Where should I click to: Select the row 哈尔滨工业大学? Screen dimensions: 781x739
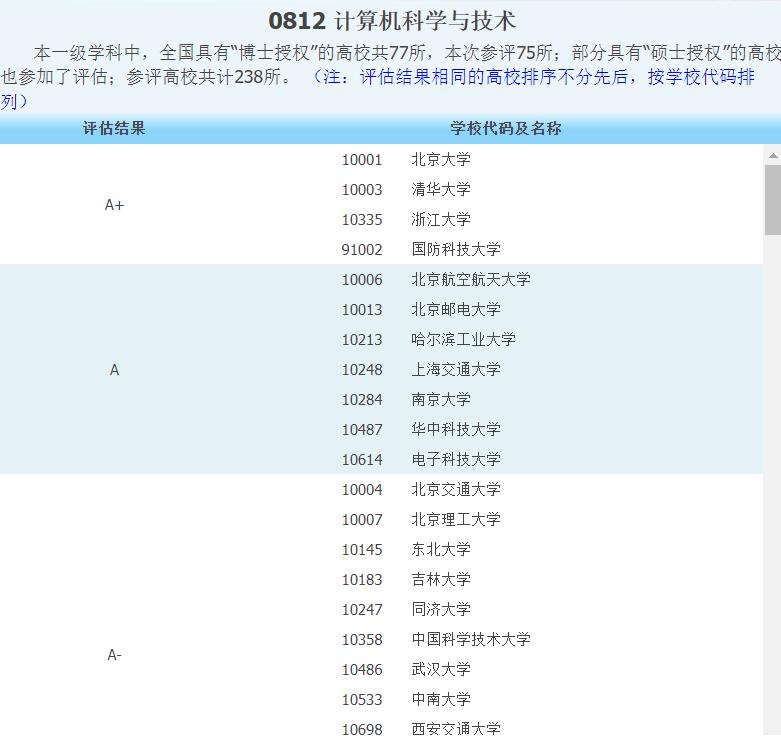(x=463, y=339)
